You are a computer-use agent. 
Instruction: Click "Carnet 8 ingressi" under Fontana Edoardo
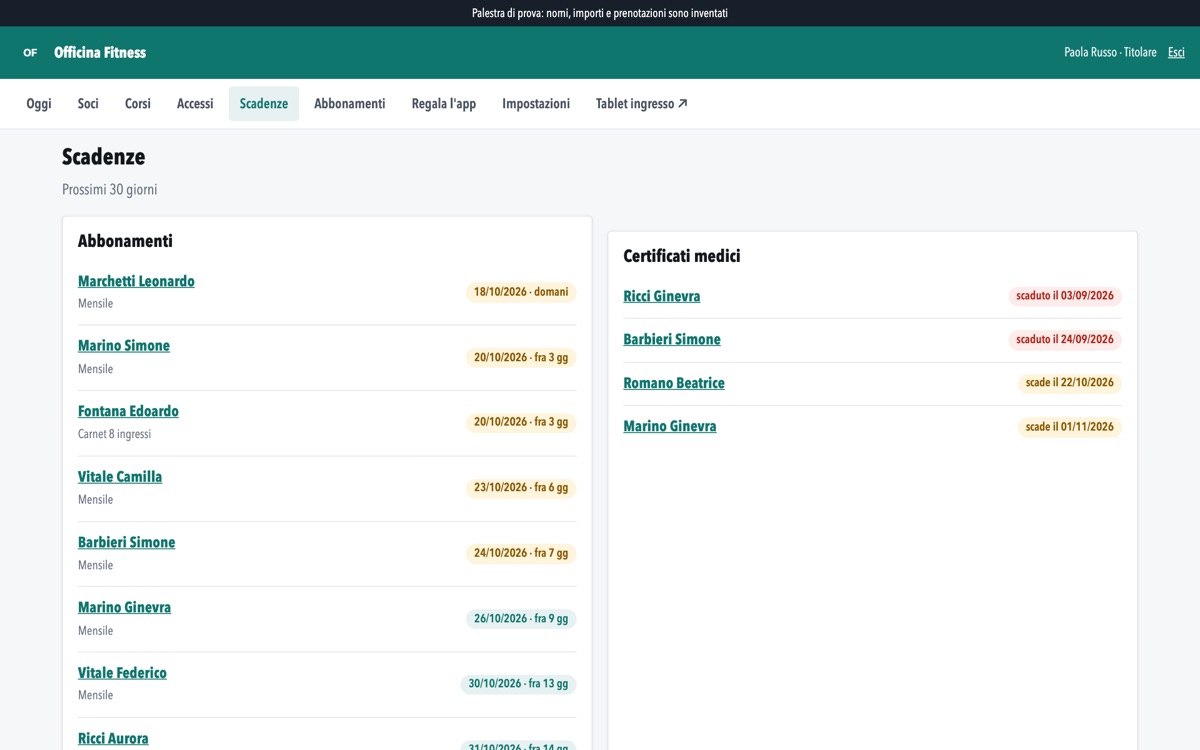[115, 434]
